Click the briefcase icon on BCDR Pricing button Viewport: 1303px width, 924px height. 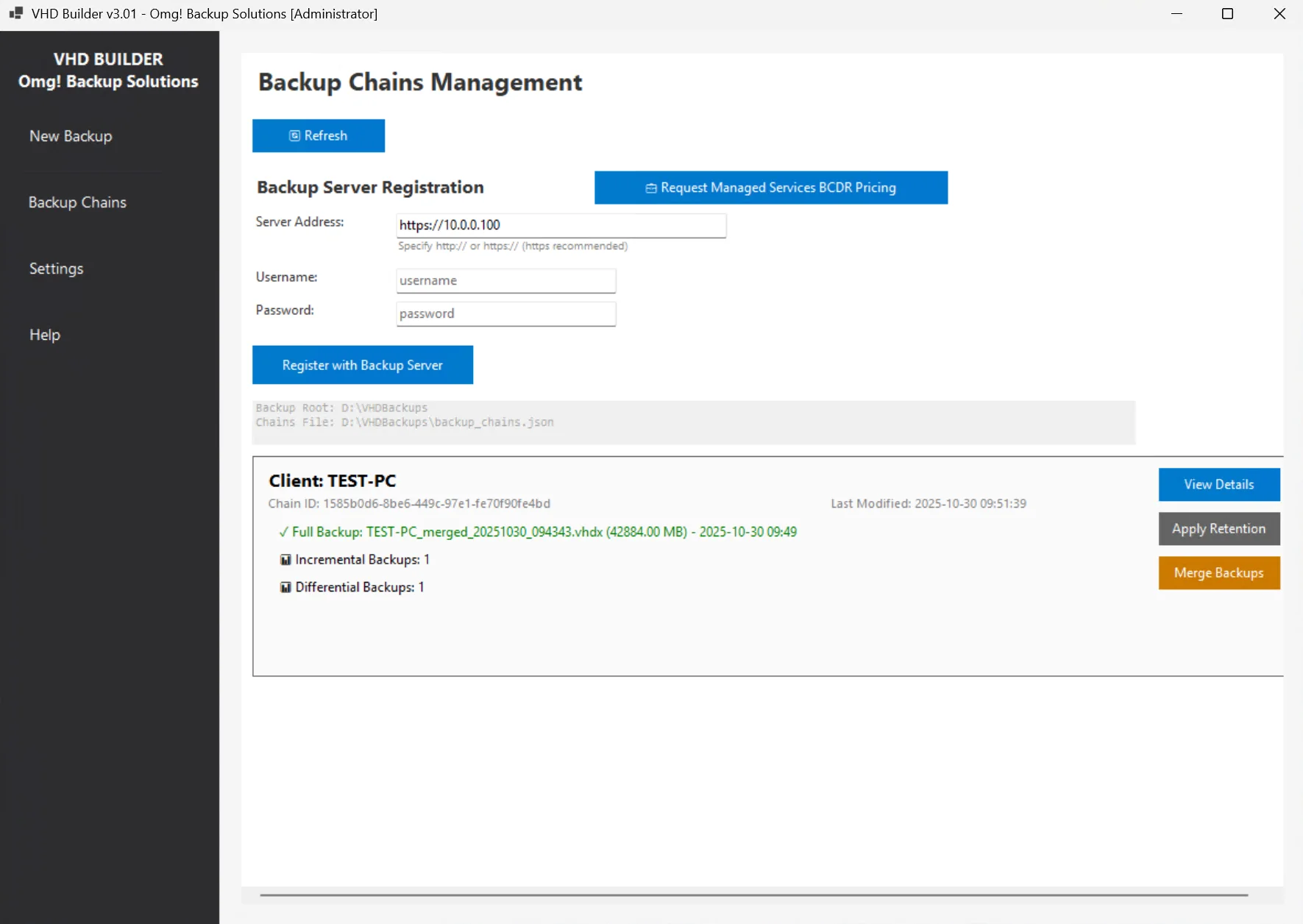[650, 188]
